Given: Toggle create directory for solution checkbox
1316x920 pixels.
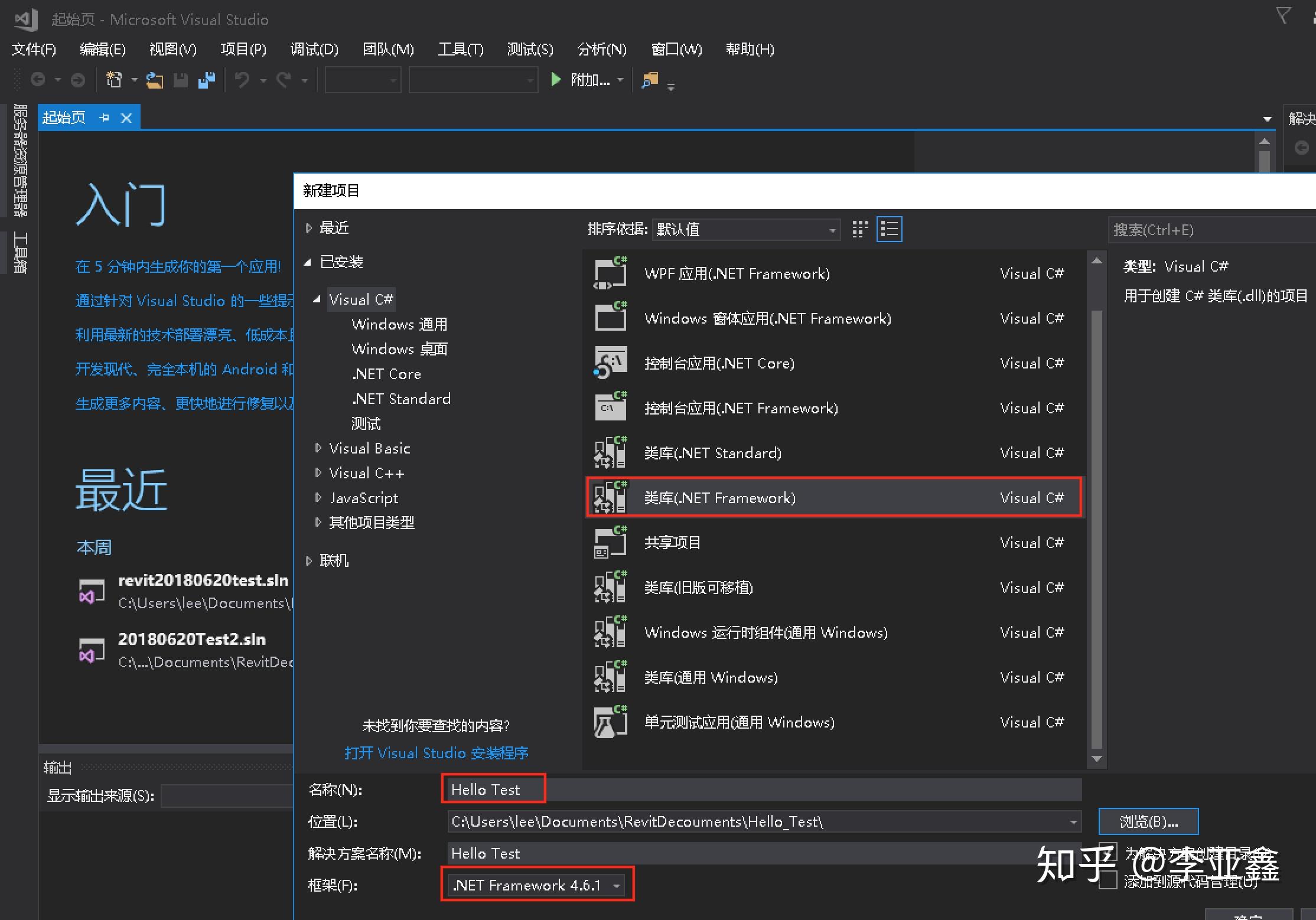Looking at the screenshot, I should click(1108, 852).
